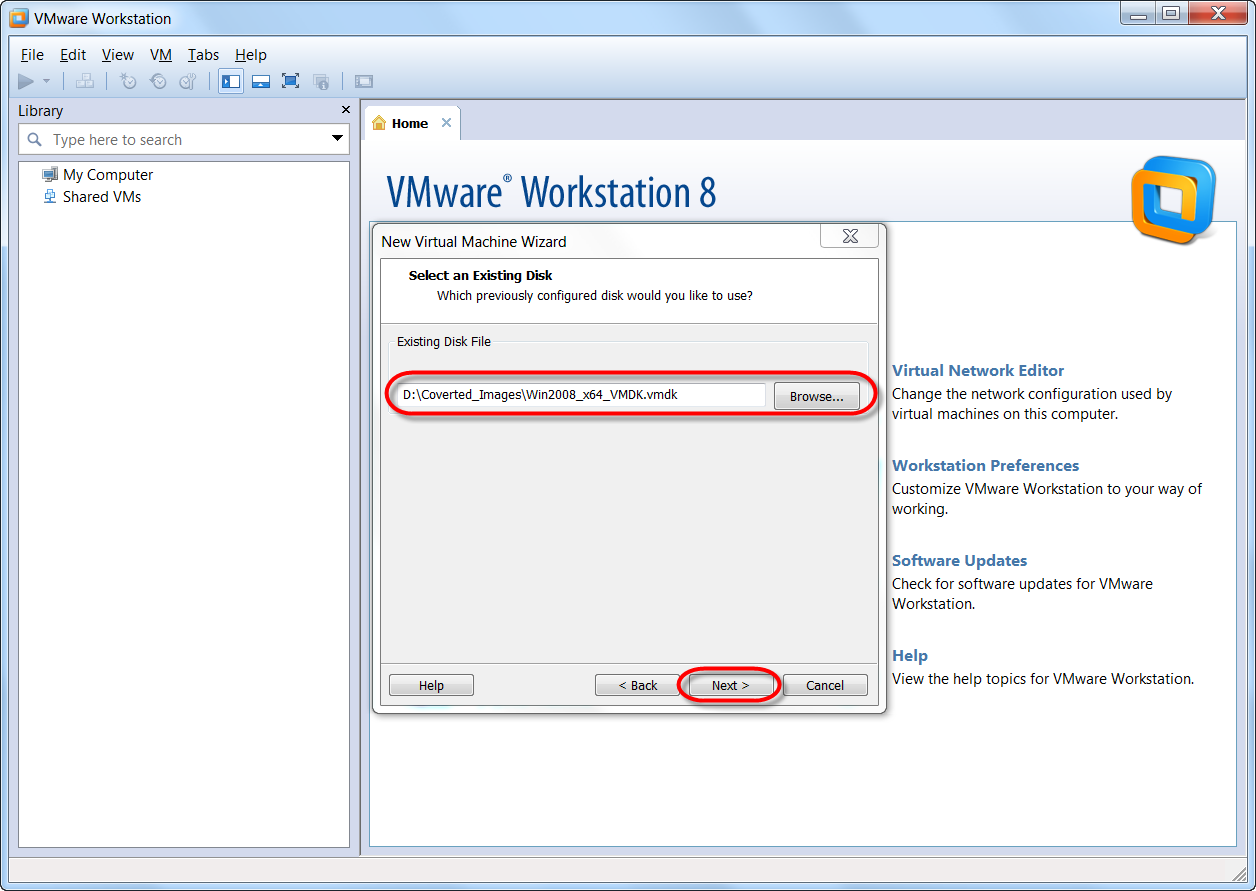Click the 'VMware Workstation 8' heading
1256x891 pixels.
tap(551, 191)
